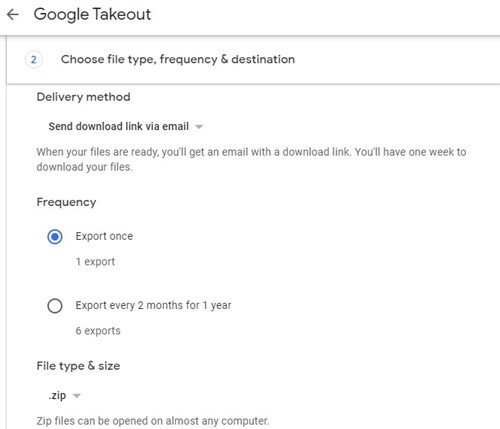Click the Export once label text
Viewport: 500px width, 429px height.
(x=104, y=236)
